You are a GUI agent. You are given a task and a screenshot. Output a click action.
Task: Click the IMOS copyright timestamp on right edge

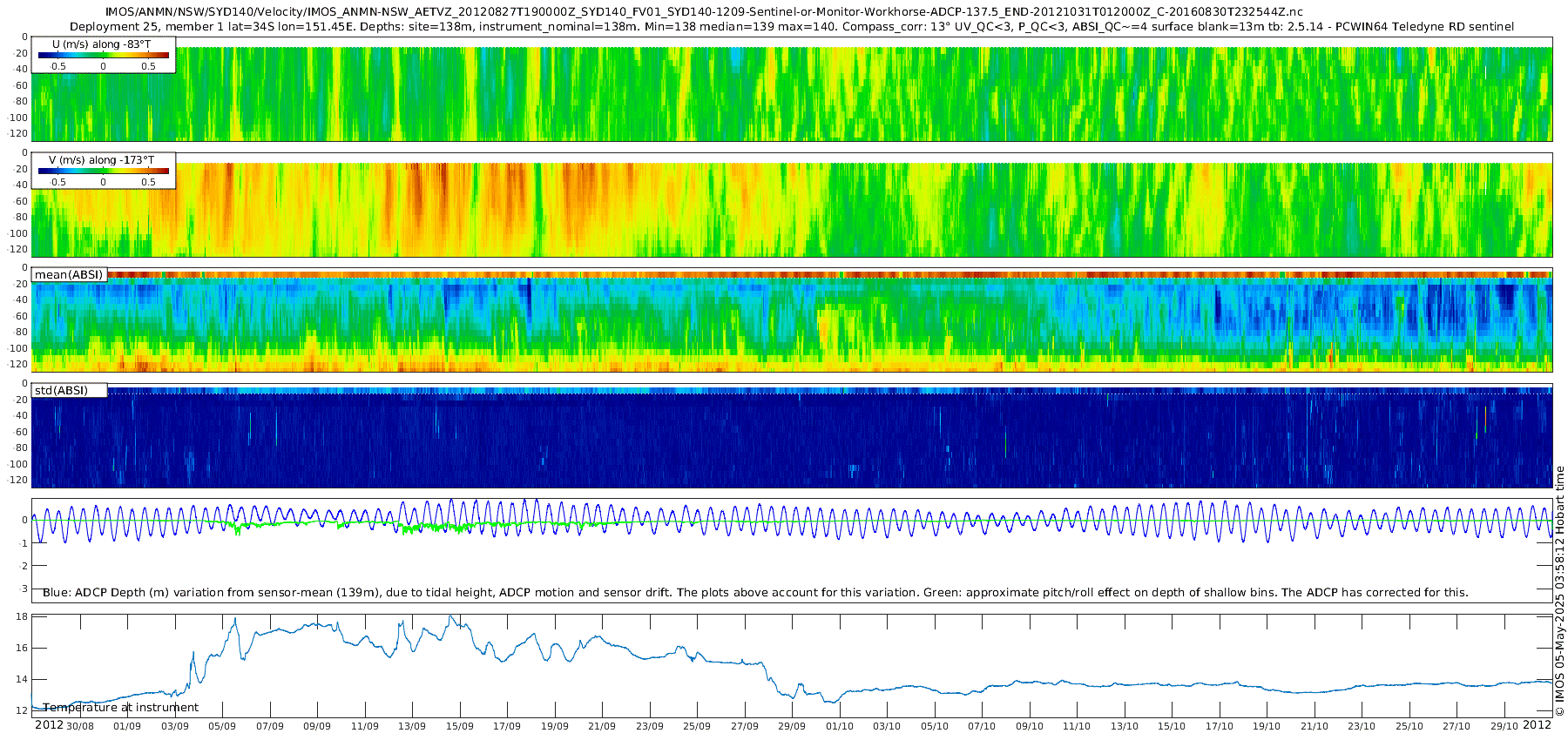[1559, 591]
